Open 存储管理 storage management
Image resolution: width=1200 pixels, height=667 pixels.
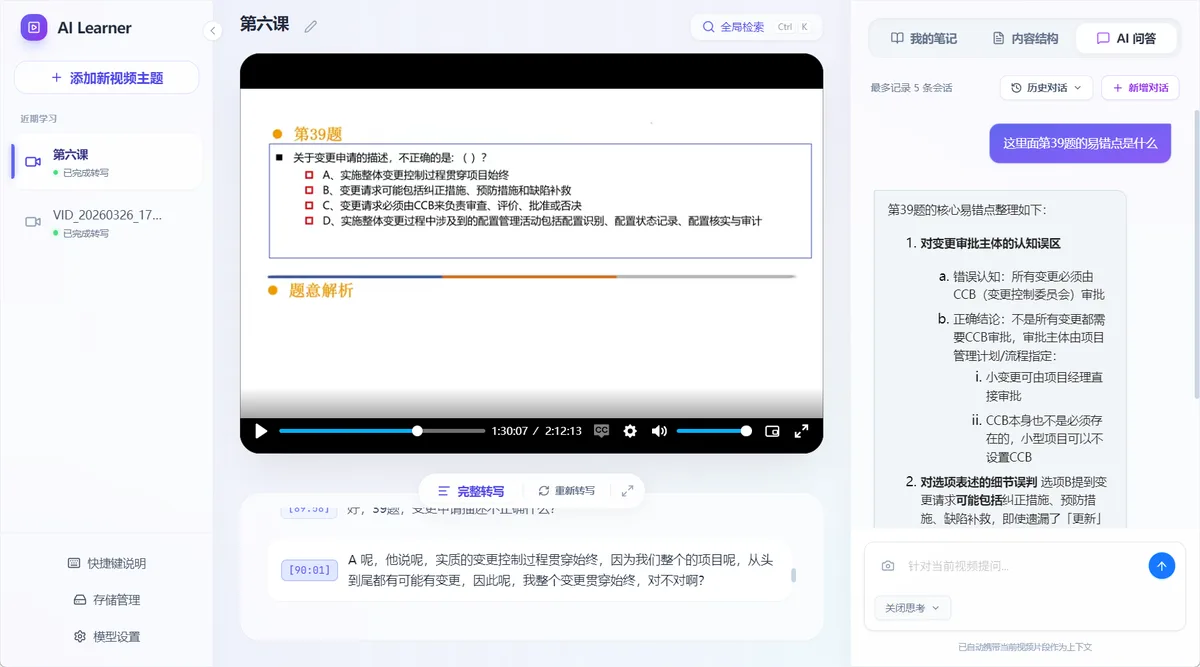coord(106,600)
